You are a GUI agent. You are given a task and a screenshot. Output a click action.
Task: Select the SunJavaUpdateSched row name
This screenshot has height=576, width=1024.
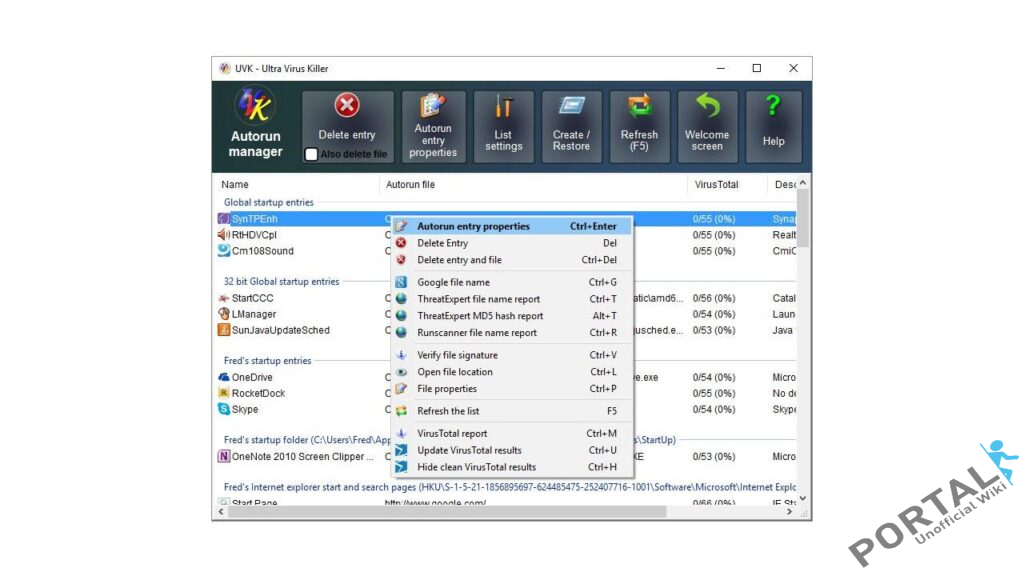281,330
